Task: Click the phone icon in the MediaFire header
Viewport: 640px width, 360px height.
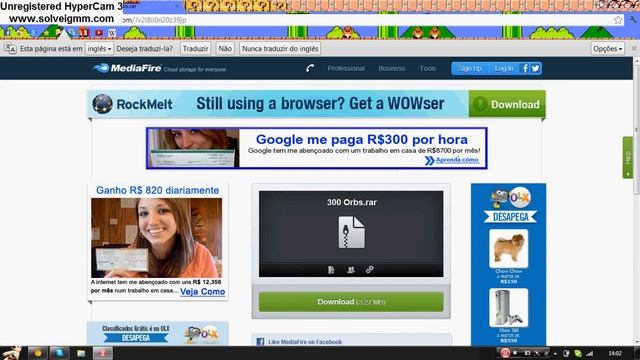Action: coord(310,68)
